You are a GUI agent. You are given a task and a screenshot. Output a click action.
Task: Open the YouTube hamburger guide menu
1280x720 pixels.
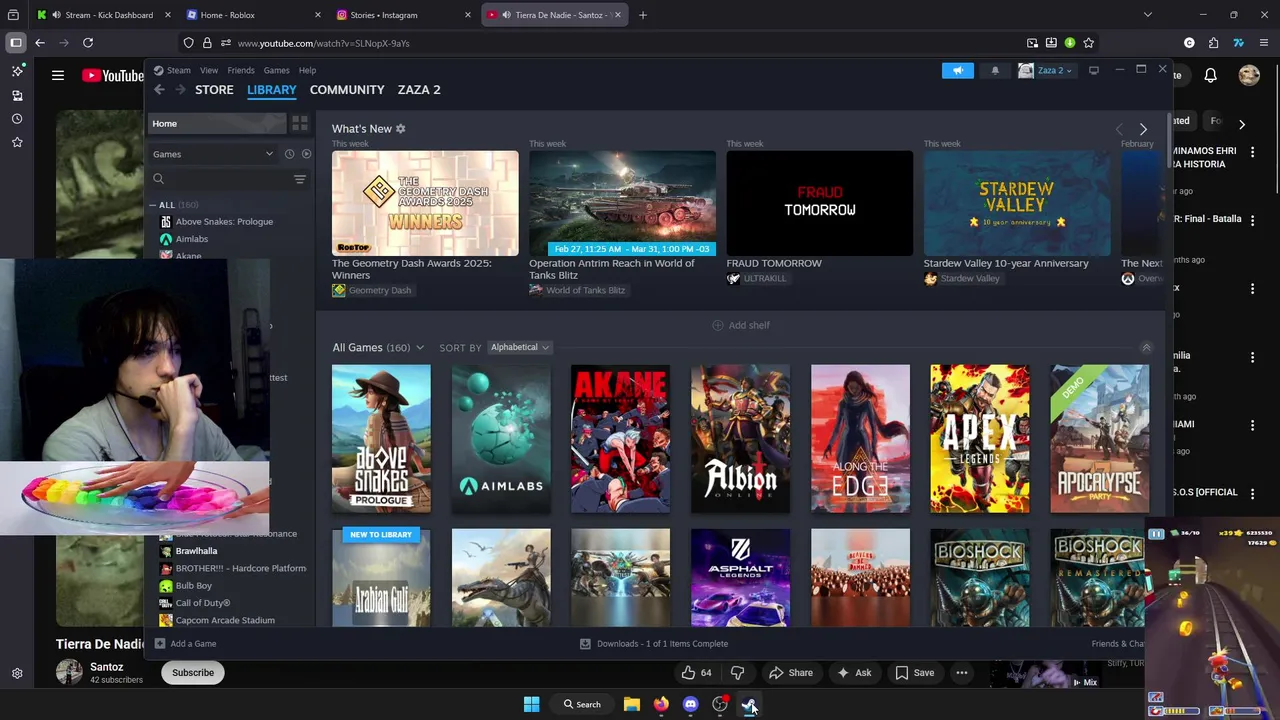(58, 75)
